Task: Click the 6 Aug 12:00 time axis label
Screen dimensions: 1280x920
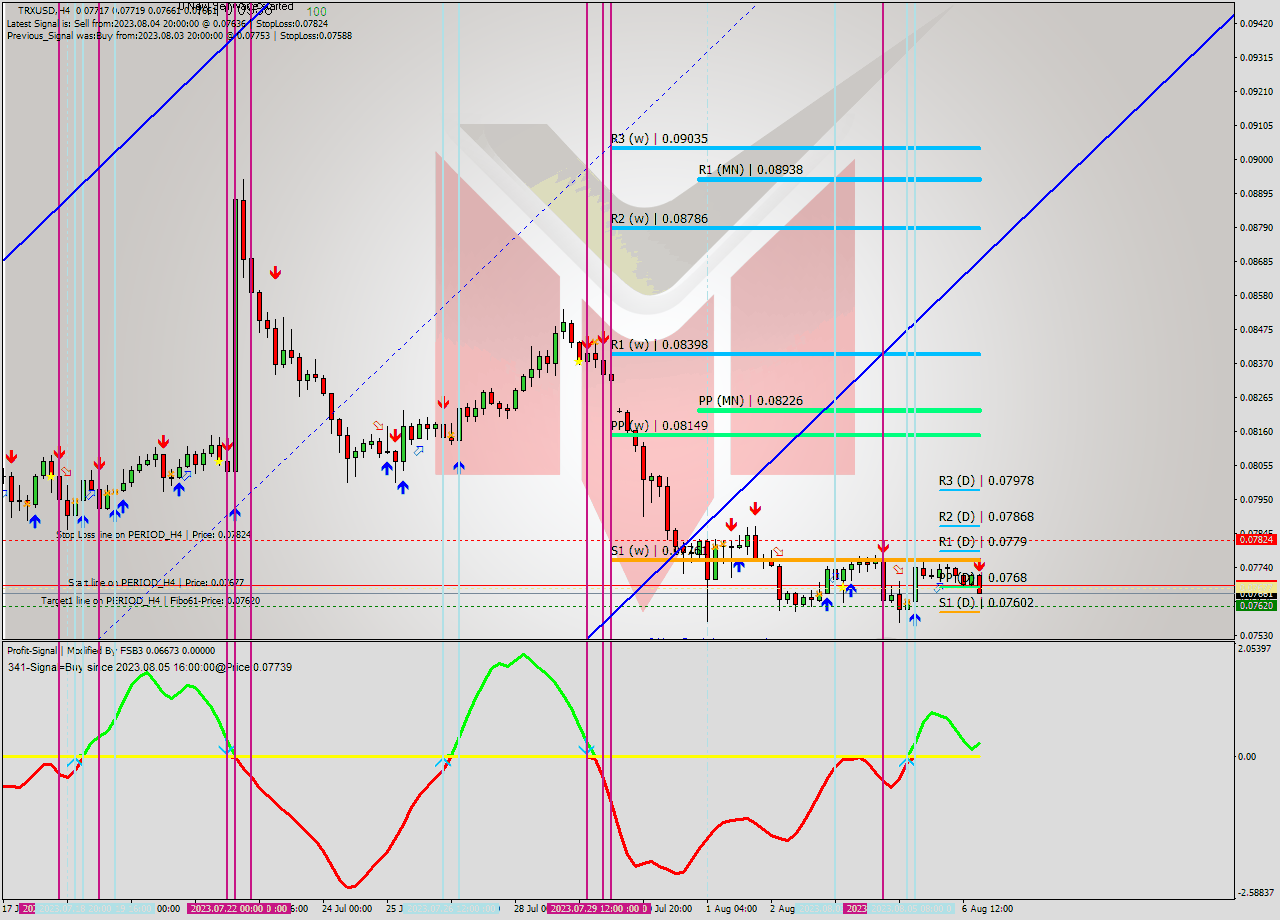Action: (987, 909)
